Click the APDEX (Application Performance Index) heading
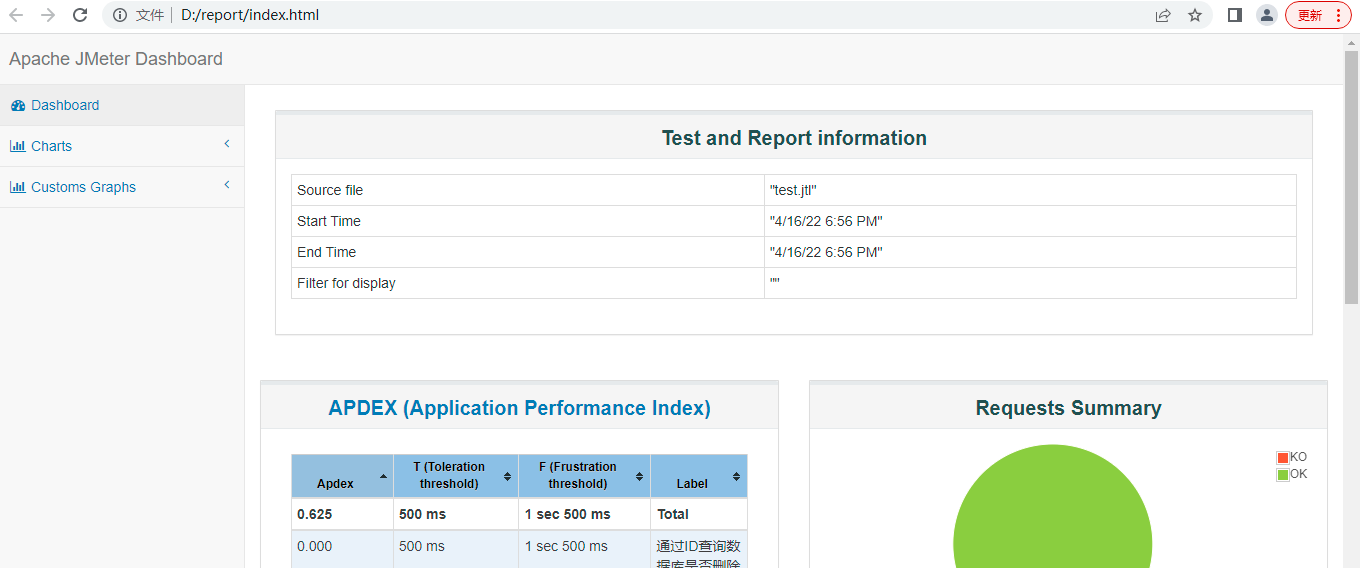 point(519,408)
